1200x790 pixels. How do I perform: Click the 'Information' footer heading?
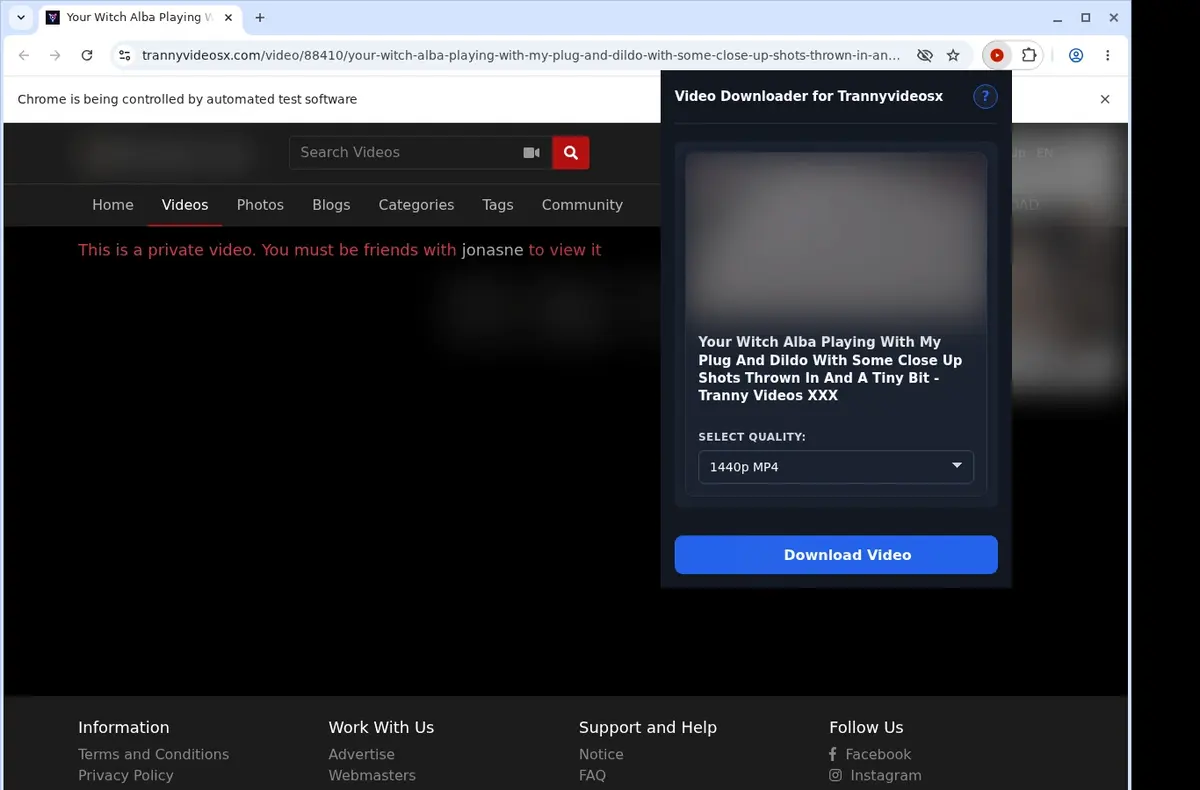(124, 727)
